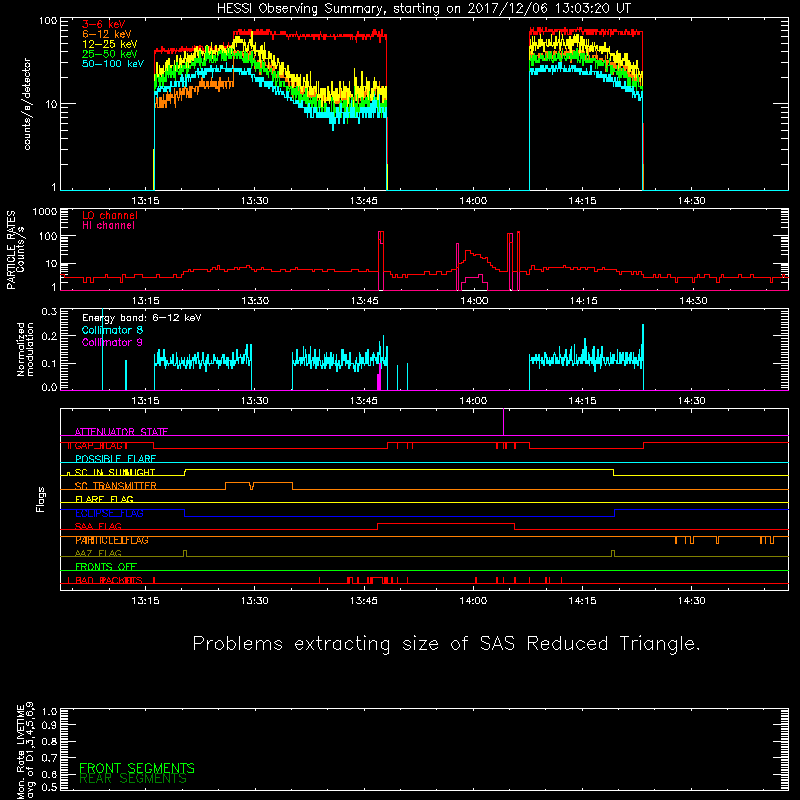Click 14:30 tick label under Flags plot

[x=692, y=601]
